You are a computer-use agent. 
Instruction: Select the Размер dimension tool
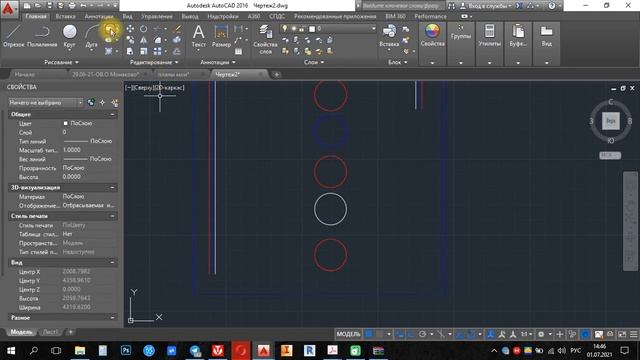click(x=221, y=36)
